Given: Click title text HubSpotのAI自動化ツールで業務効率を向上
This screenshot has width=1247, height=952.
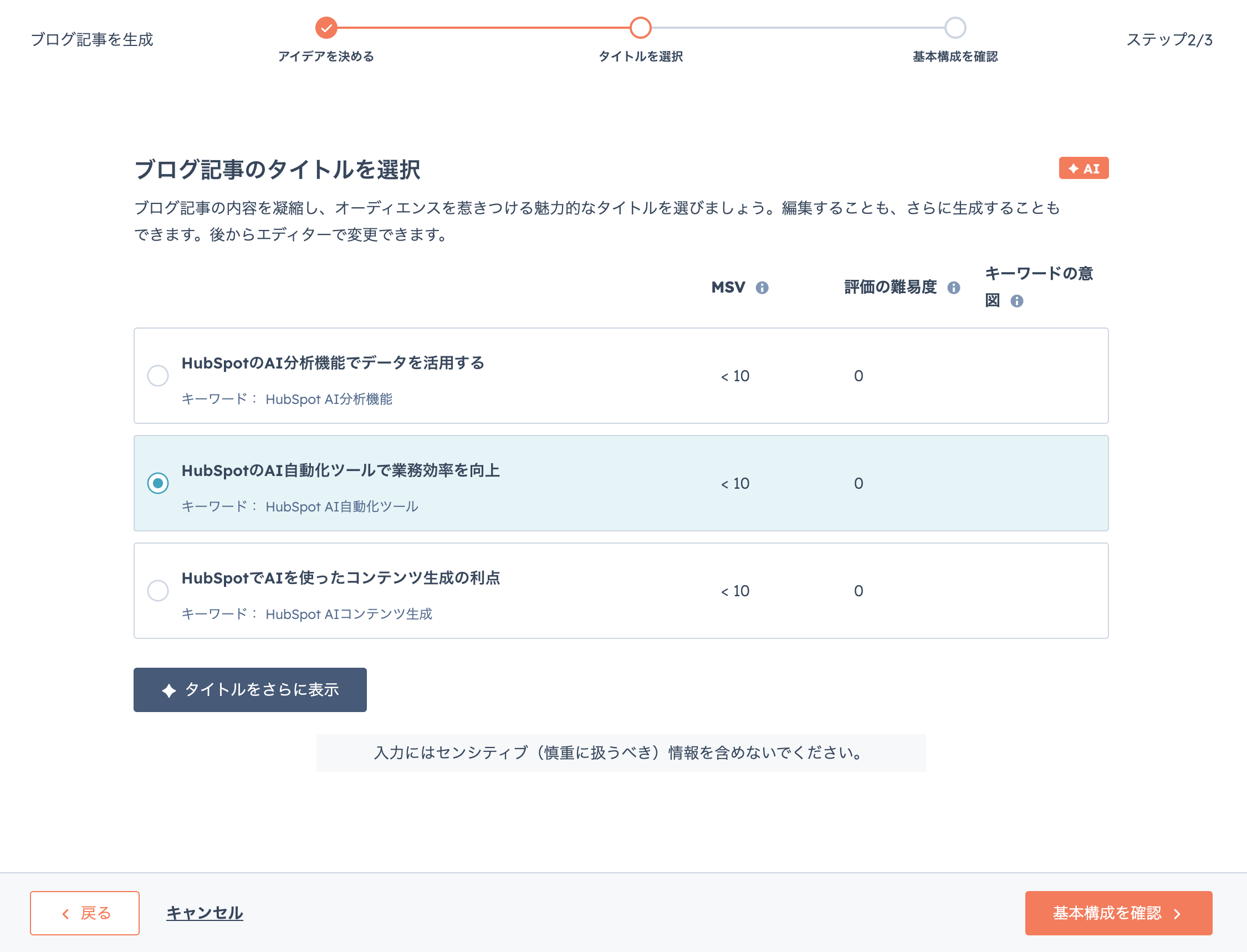Looking at the screenshot, I should (x=341, y=471).
